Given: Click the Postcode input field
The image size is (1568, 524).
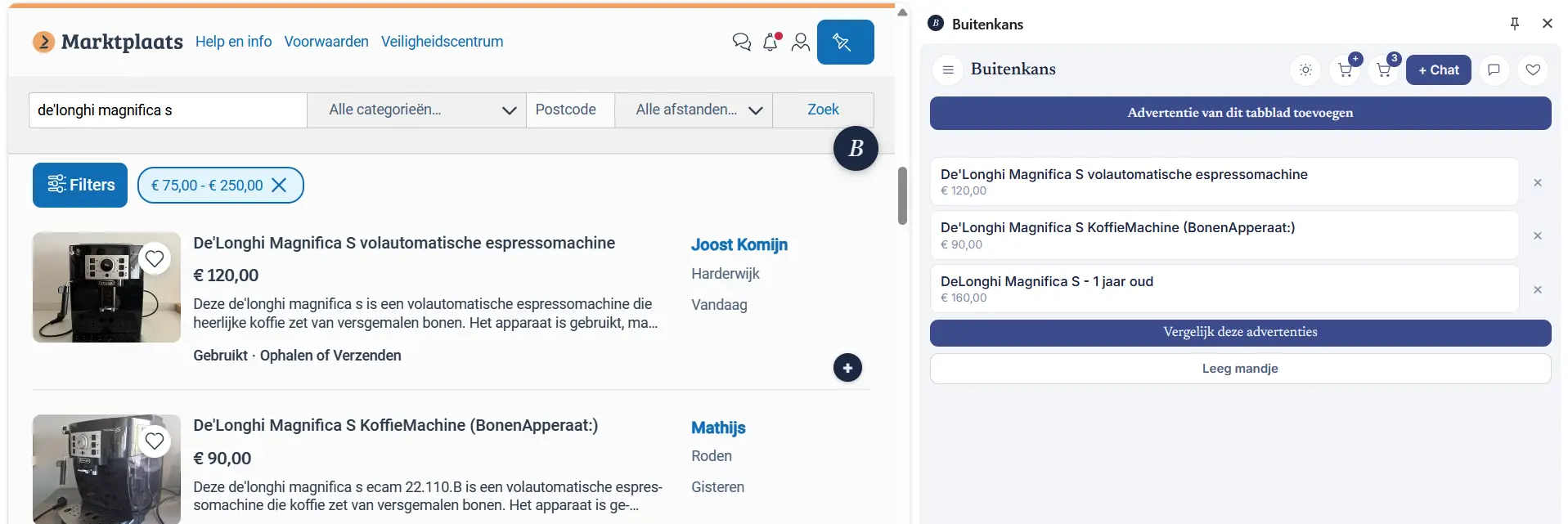Looking at the screenshot, I should [571, 110].
